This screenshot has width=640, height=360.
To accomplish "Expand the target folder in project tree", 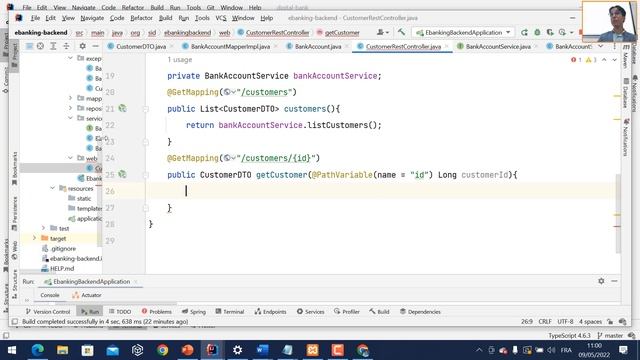I will [34, 238].
